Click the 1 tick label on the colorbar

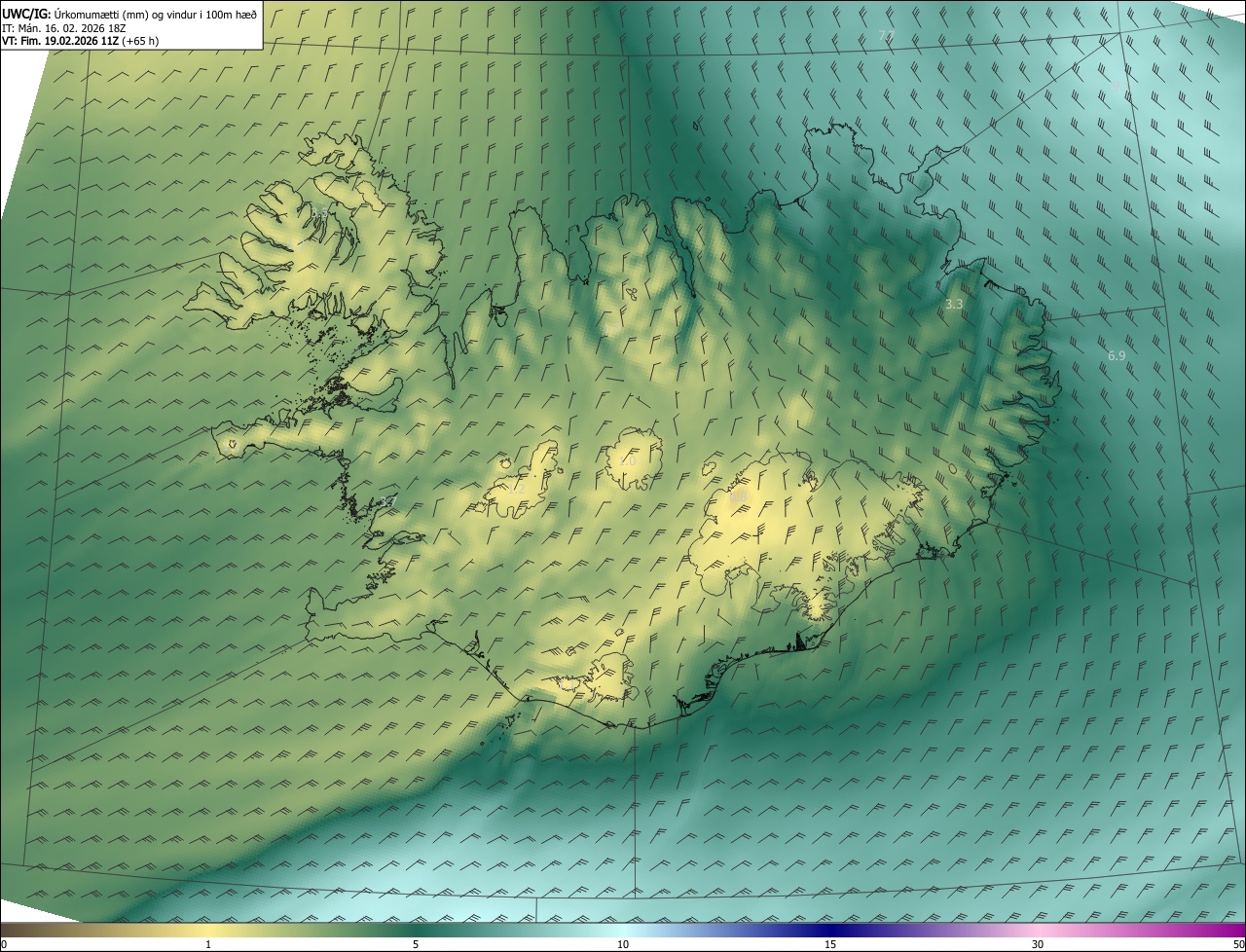click(x=208, y=944)
